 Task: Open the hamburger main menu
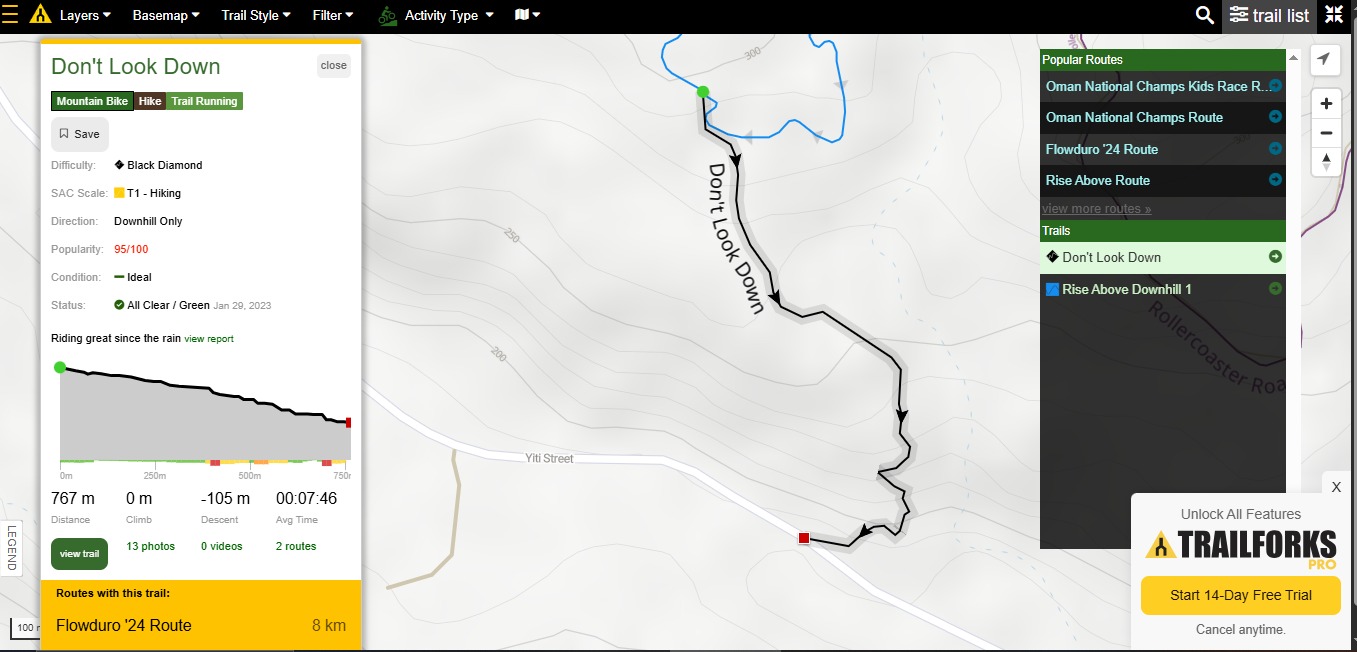[x=10, y=15]
